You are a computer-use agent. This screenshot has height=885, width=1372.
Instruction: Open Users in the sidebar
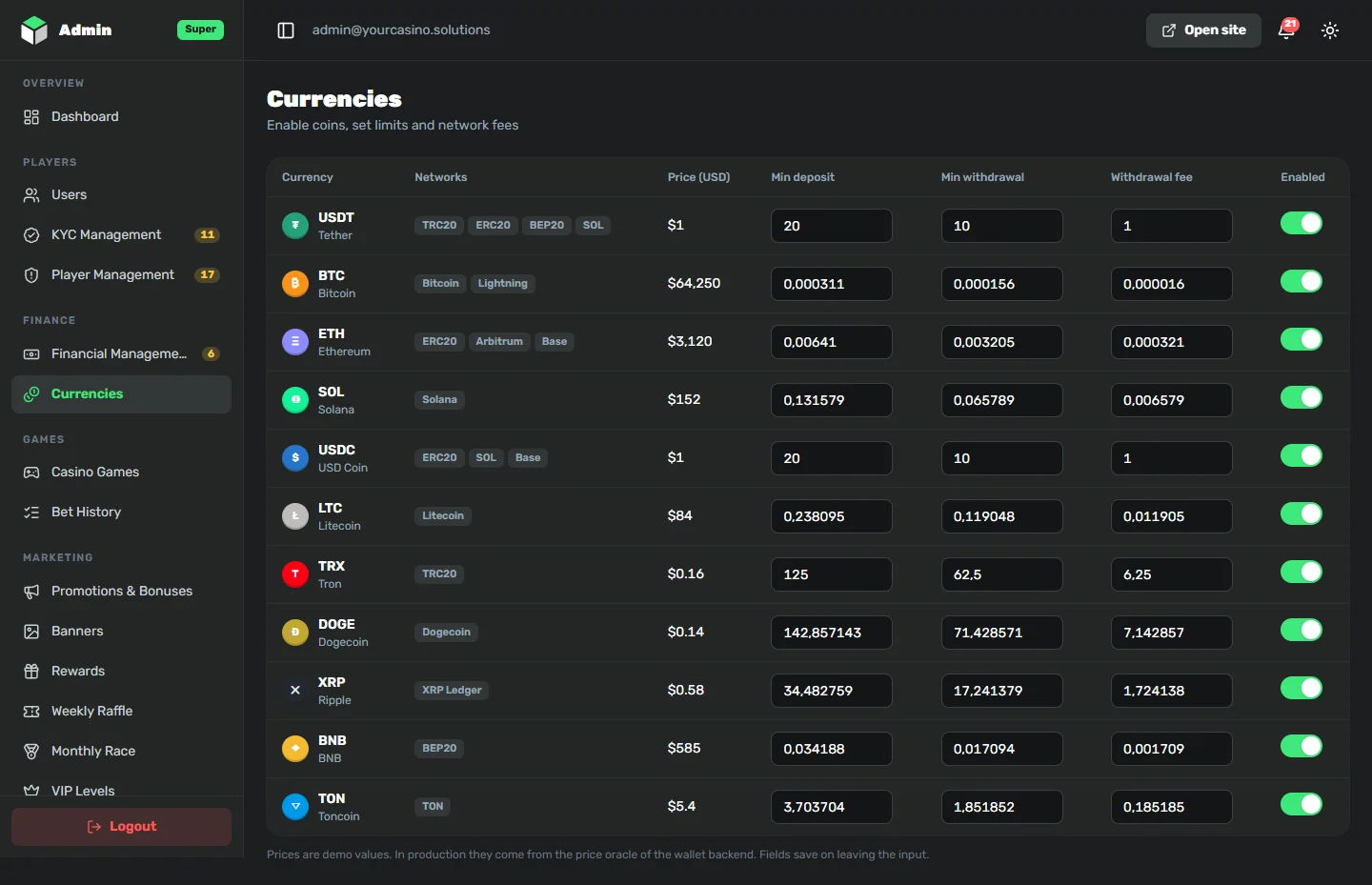[x=121, y=195]
